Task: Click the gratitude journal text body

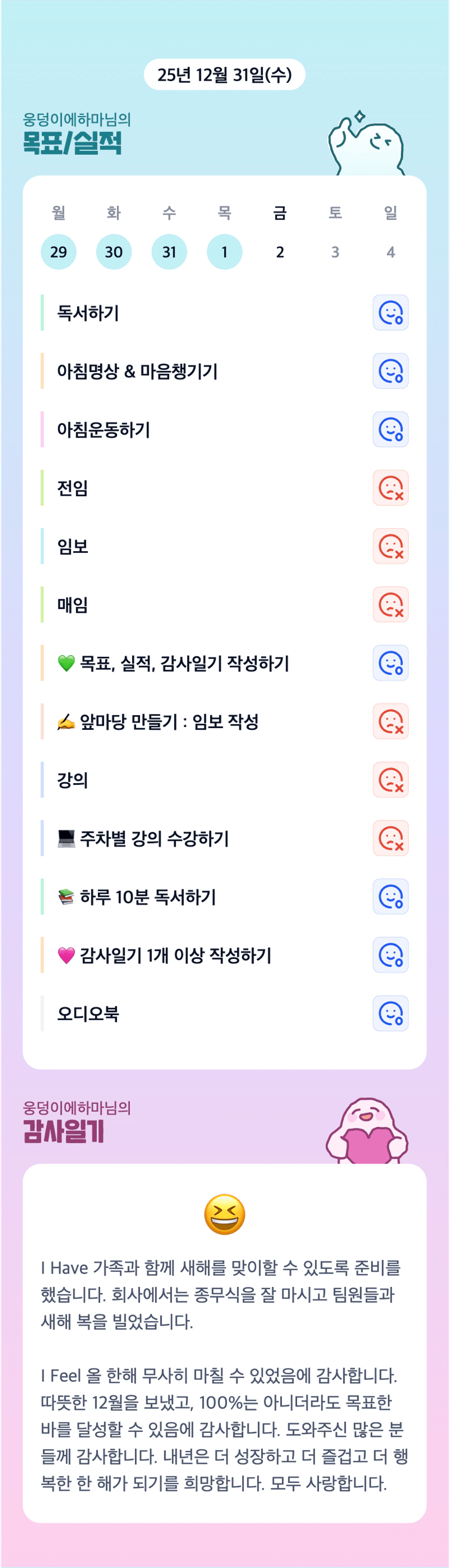Action: (x=224, y=1376)
